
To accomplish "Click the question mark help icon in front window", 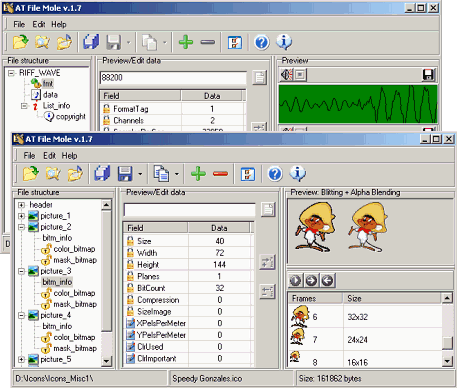I will coord(275,174).
